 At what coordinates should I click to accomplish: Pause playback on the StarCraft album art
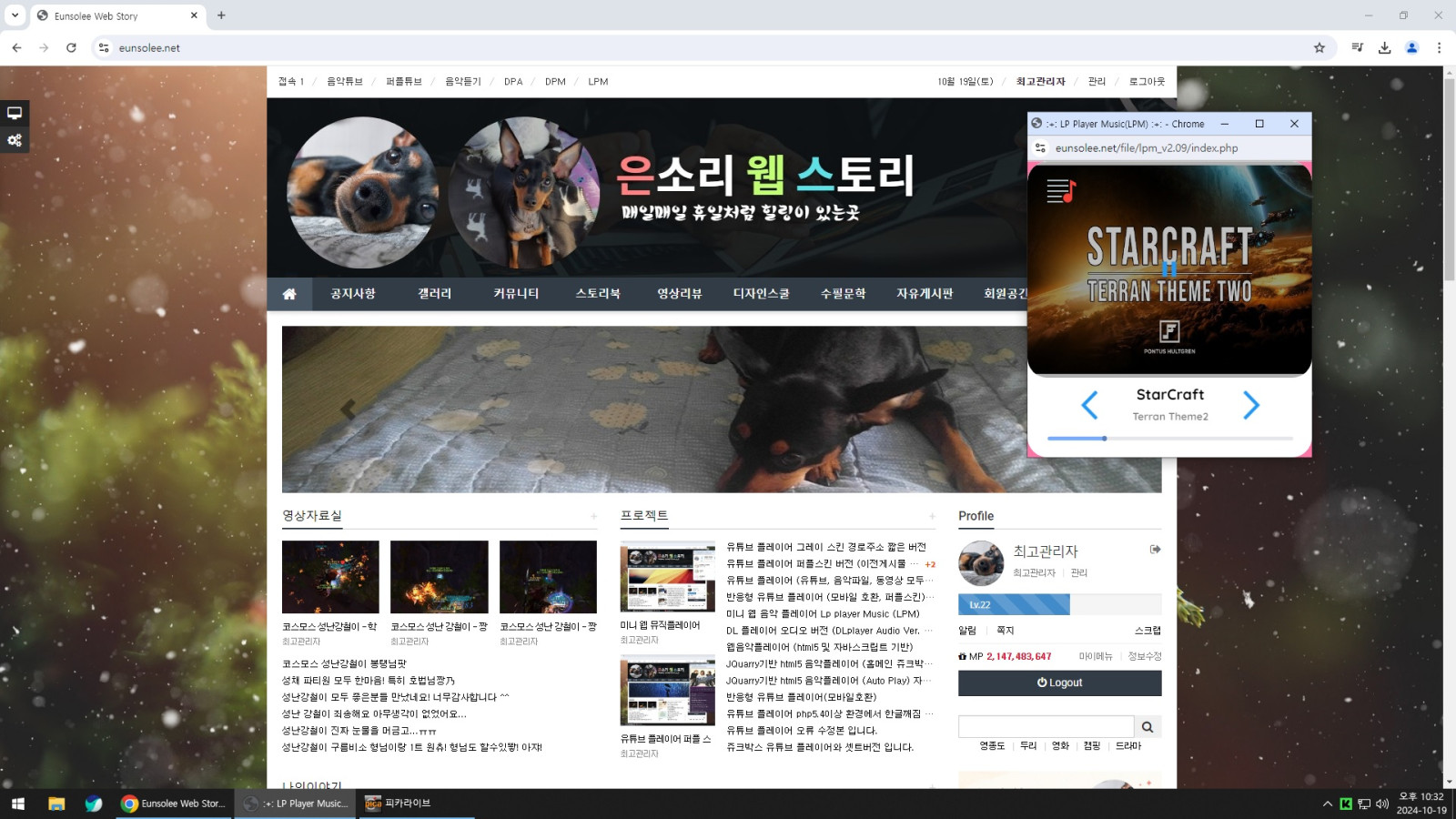1169,268
